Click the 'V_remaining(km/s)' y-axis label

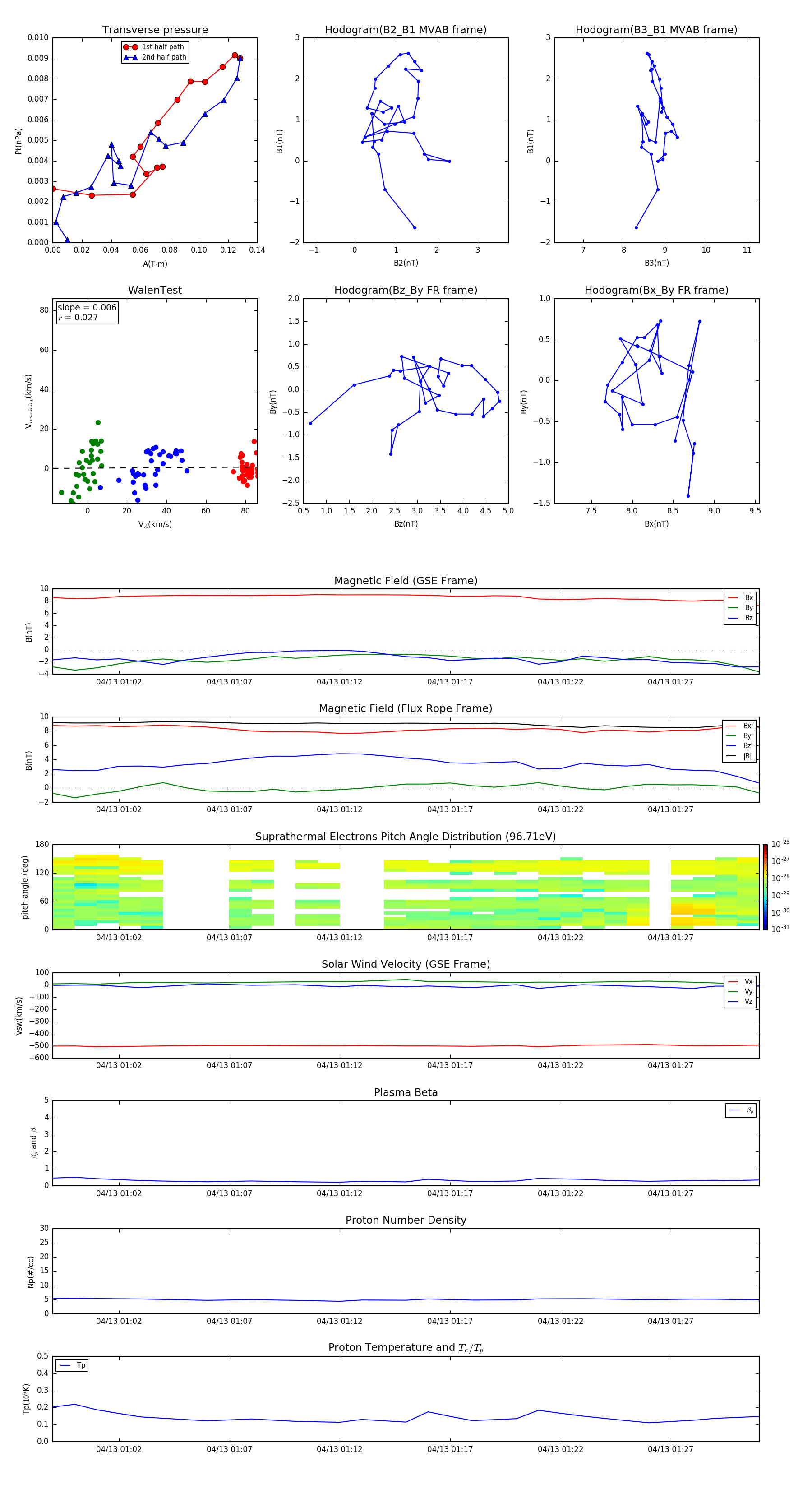[x=28, y=401]
